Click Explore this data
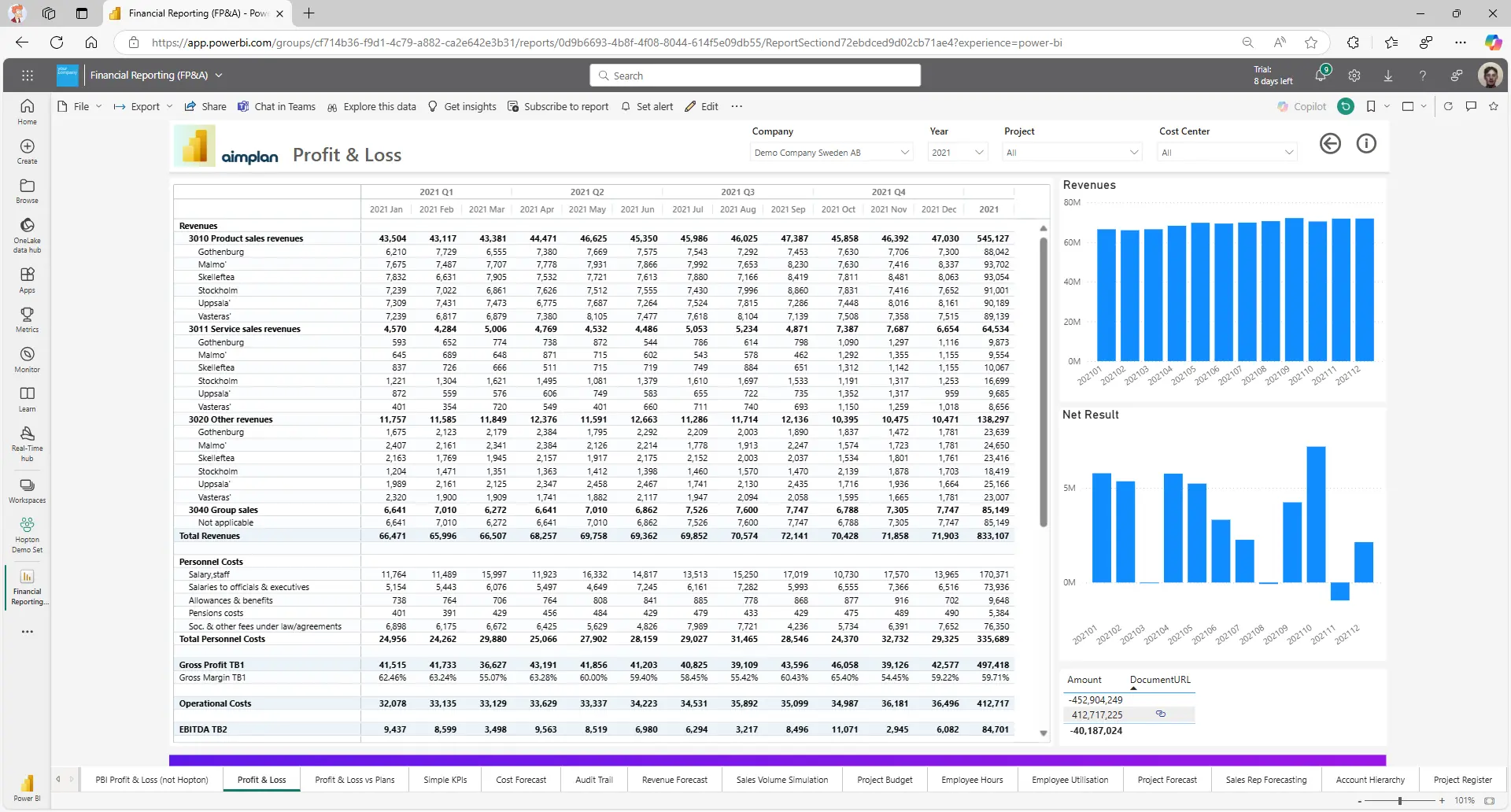Screen dimensions: 1511x812 pos(371,106)
